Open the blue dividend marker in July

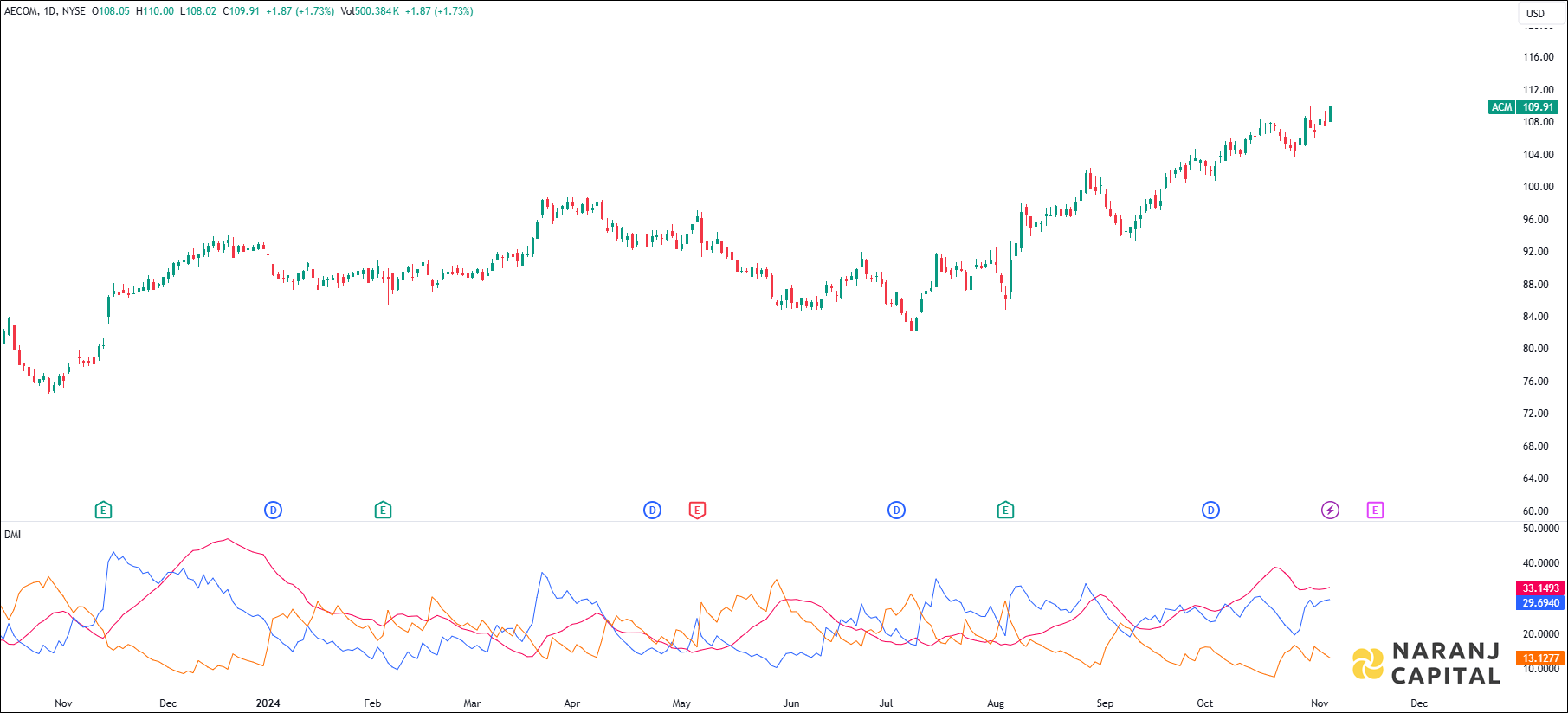pyautogui.click(x=896, y=511)
